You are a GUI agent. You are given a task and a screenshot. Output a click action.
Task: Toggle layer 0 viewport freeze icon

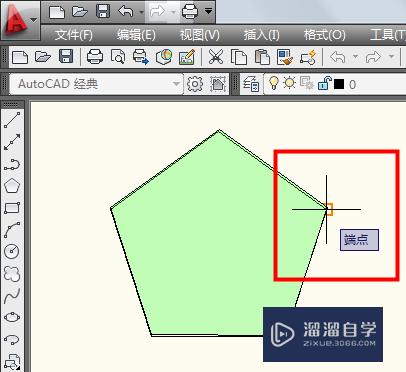coord(306,83)
